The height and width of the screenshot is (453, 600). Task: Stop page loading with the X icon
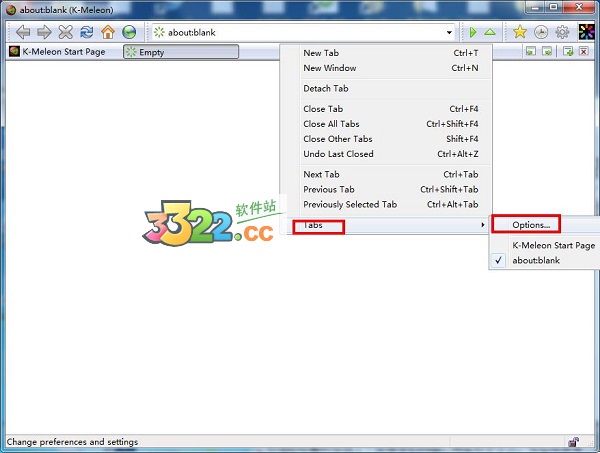65,32
